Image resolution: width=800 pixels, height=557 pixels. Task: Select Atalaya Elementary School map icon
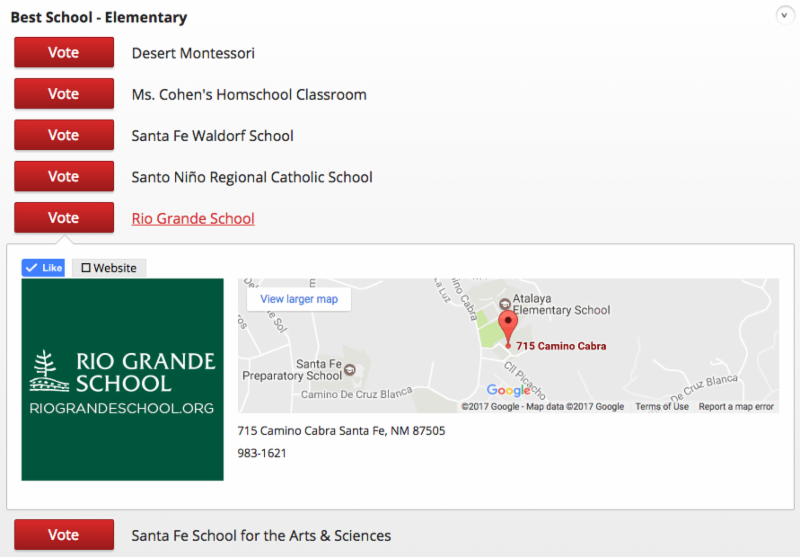pos(505,304)
